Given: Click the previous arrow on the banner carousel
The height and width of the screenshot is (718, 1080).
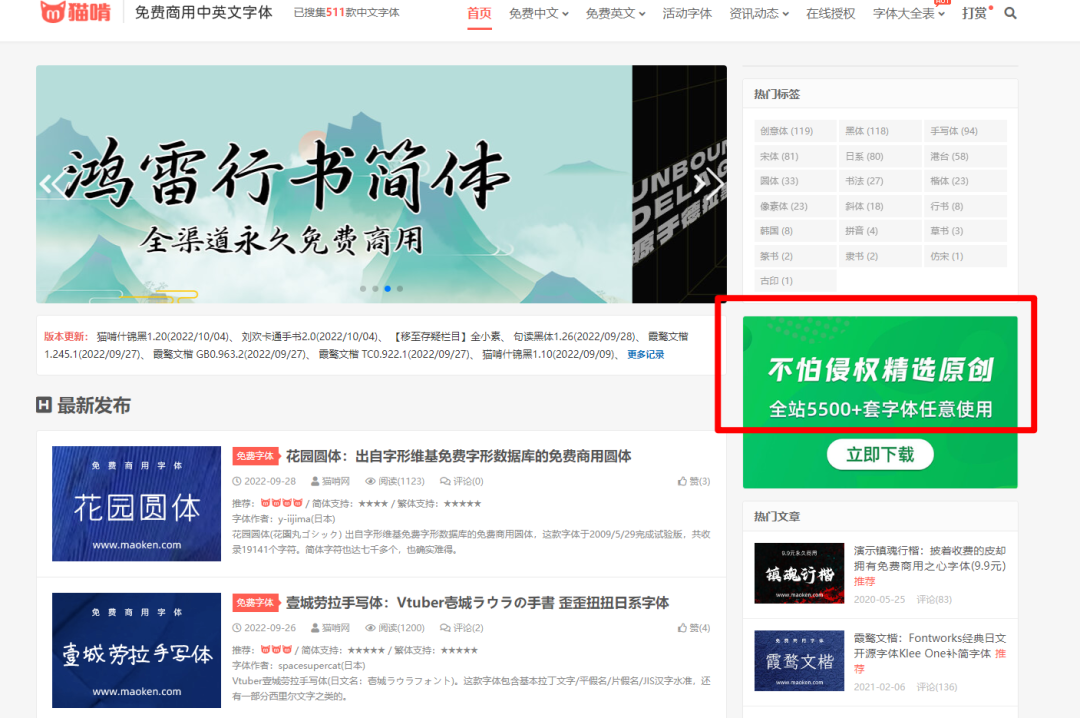Looking at the screenshot, I should point(48,184).
